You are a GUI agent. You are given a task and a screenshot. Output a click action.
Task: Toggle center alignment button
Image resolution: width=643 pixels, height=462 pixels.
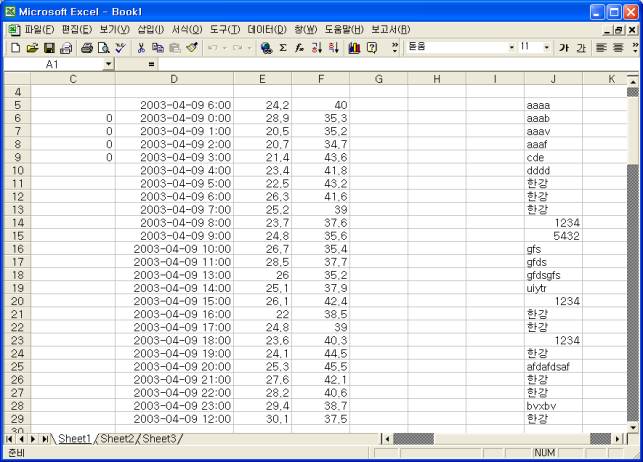click(x=619, y=47)
